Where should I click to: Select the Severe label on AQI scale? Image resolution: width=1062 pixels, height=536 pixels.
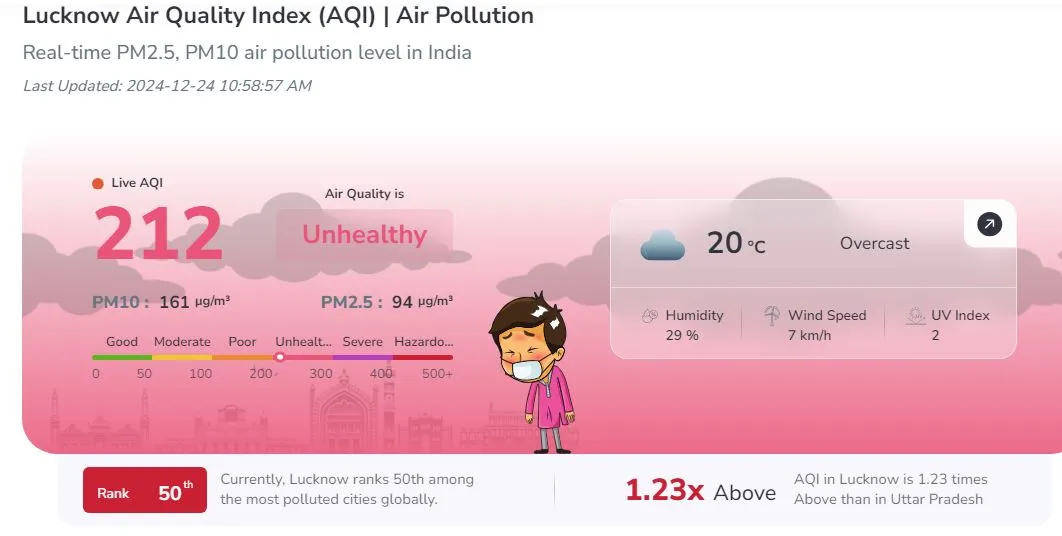click(x=362, y=342)
